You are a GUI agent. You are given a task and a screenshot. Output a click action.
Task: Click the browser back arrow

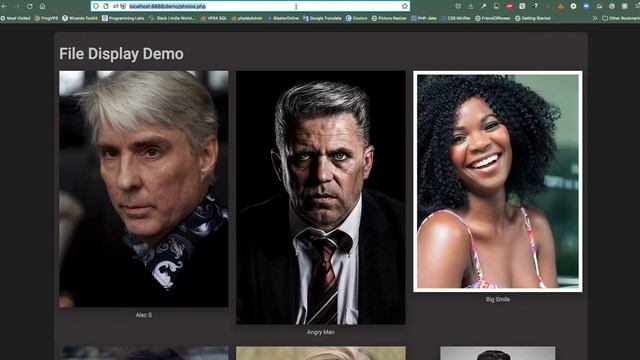(x=4, y=6)
